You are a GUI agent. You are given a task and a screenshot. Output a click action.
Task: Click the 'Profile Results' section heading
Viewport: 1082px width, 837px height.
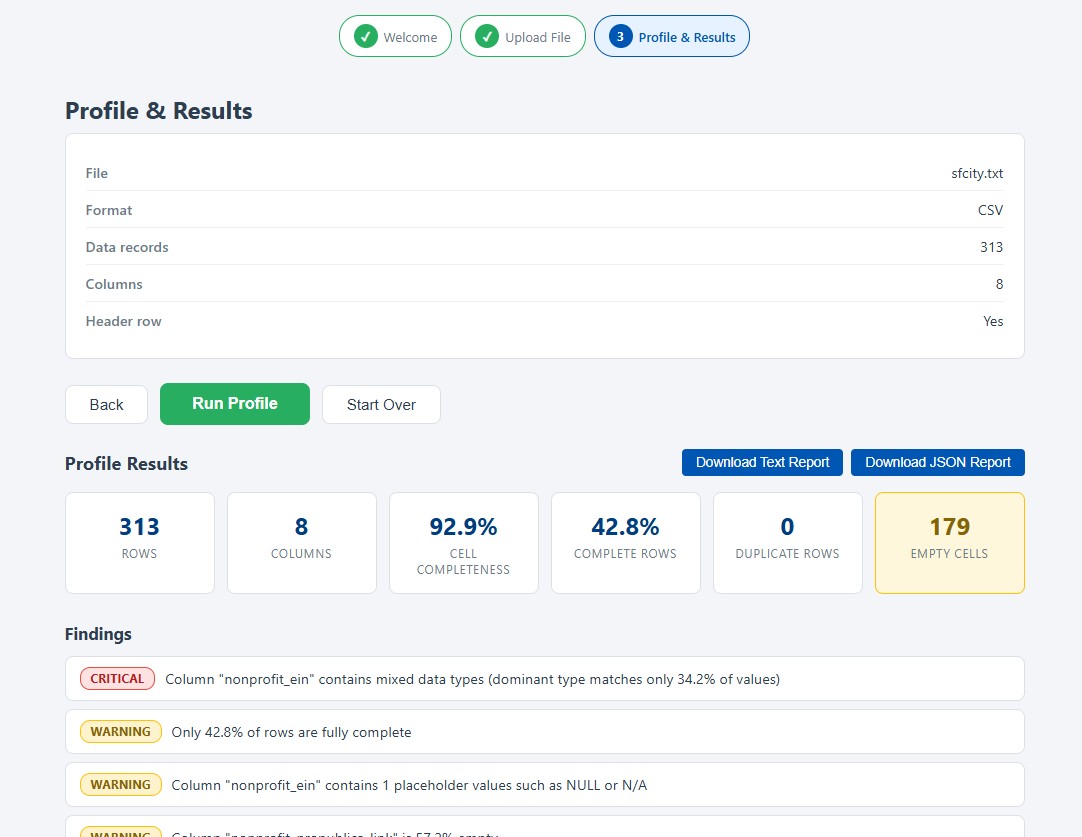coord(126,464)
